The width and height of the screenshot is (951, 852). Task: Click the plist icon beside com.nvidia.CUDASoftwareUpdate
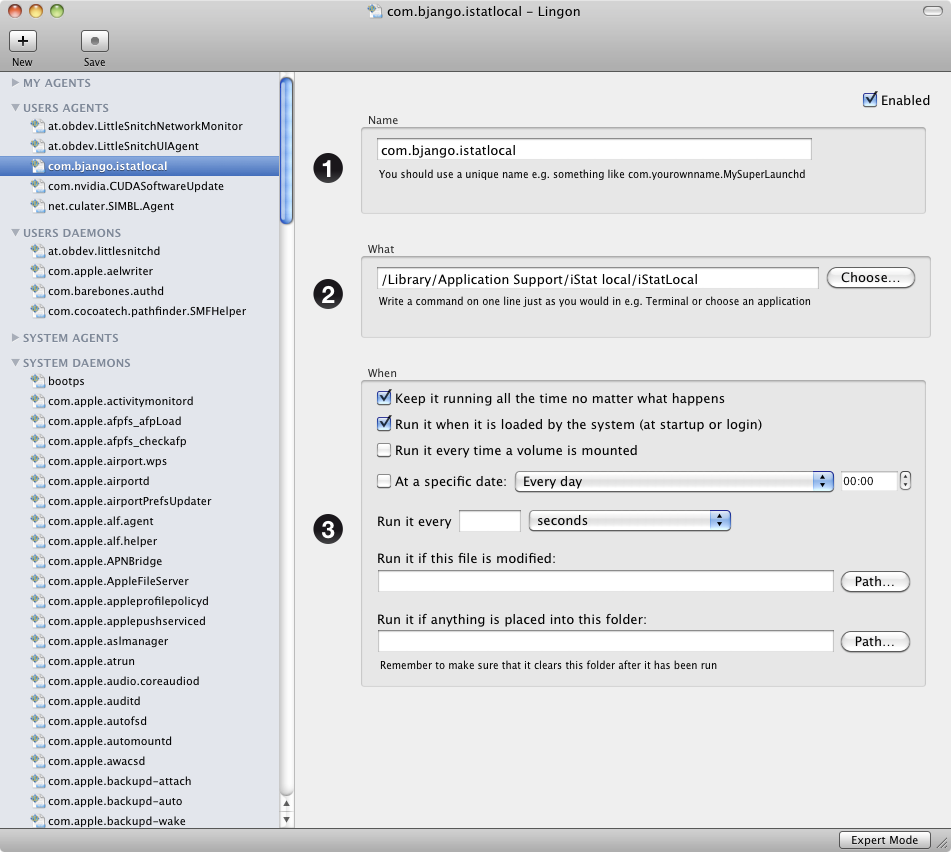[x=38, y=186]
